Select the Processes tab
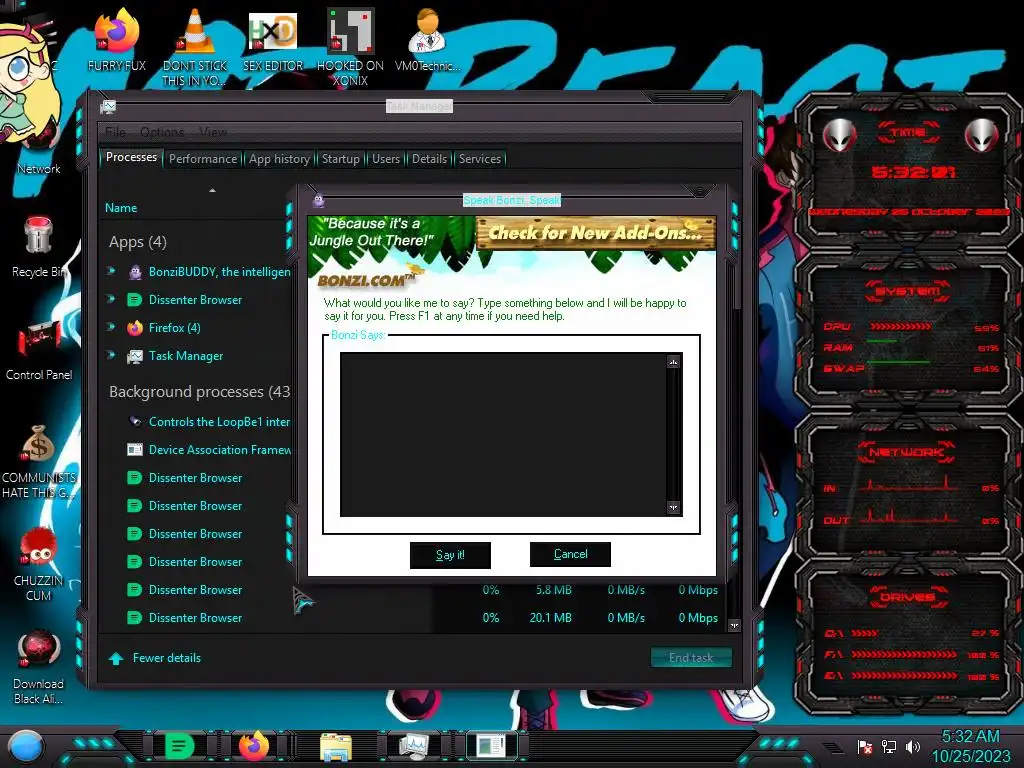 (x=131, y=157)
